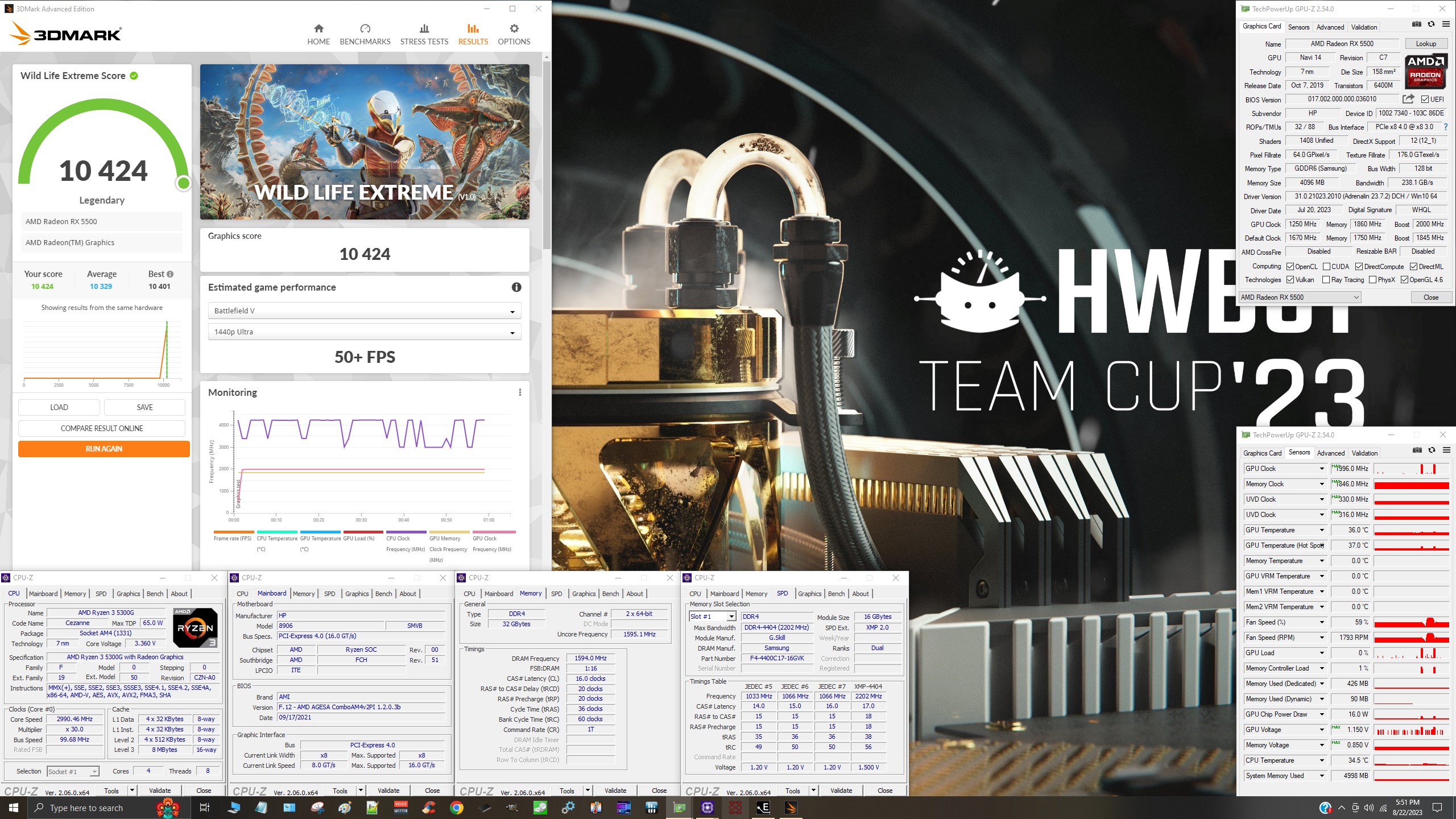Open the 1440p Ultra resolution dropdown
The image size is (1456, 819).
click(365, 332)
